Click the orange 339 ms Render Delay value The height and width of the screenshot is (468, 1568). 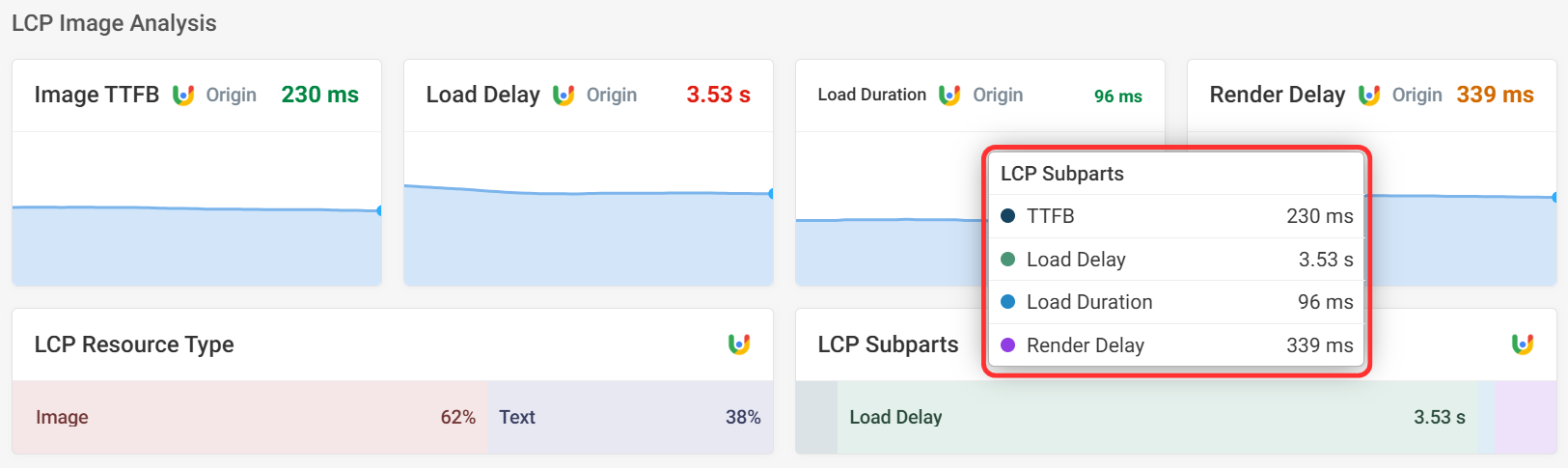coord(1496,95)
